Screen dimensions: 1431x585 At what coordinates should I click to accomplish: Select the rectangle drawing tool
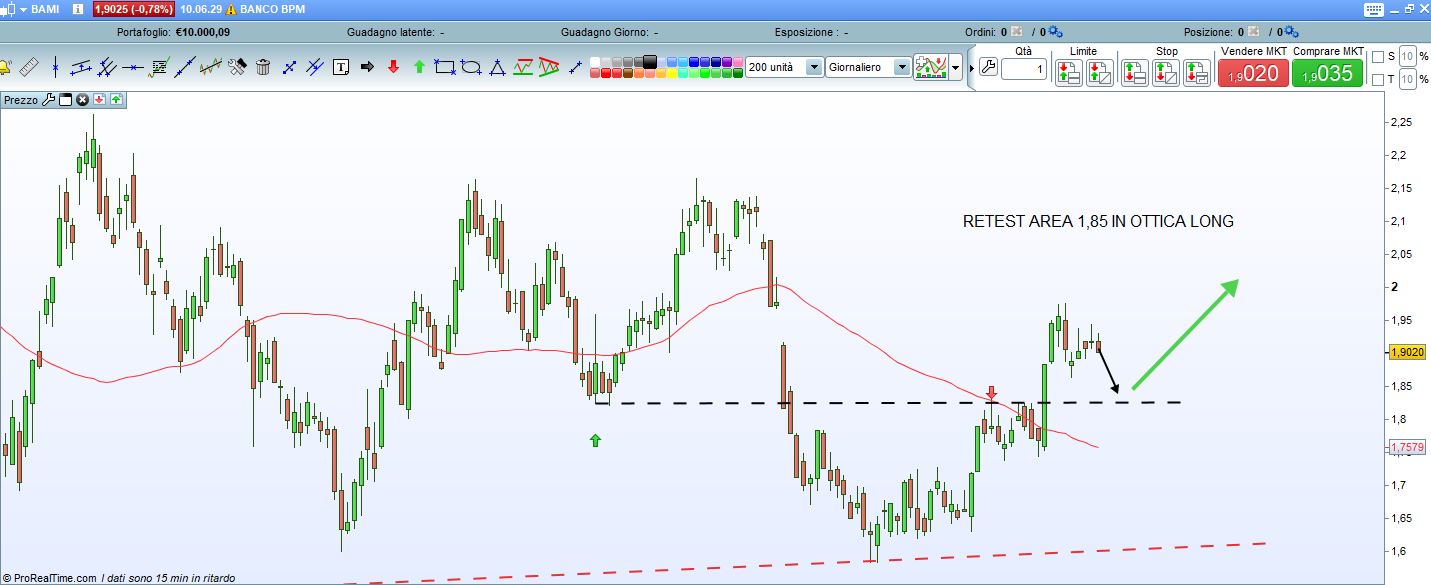(445, 68)
